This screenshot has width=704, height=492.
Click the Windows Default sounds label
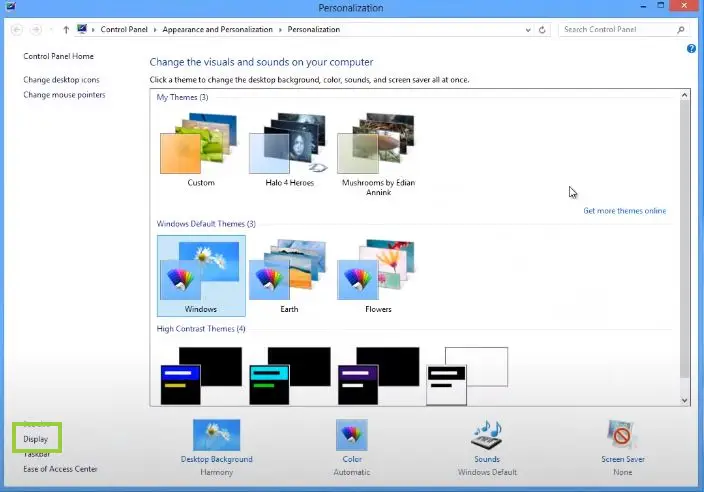click(x=487, y=472)
